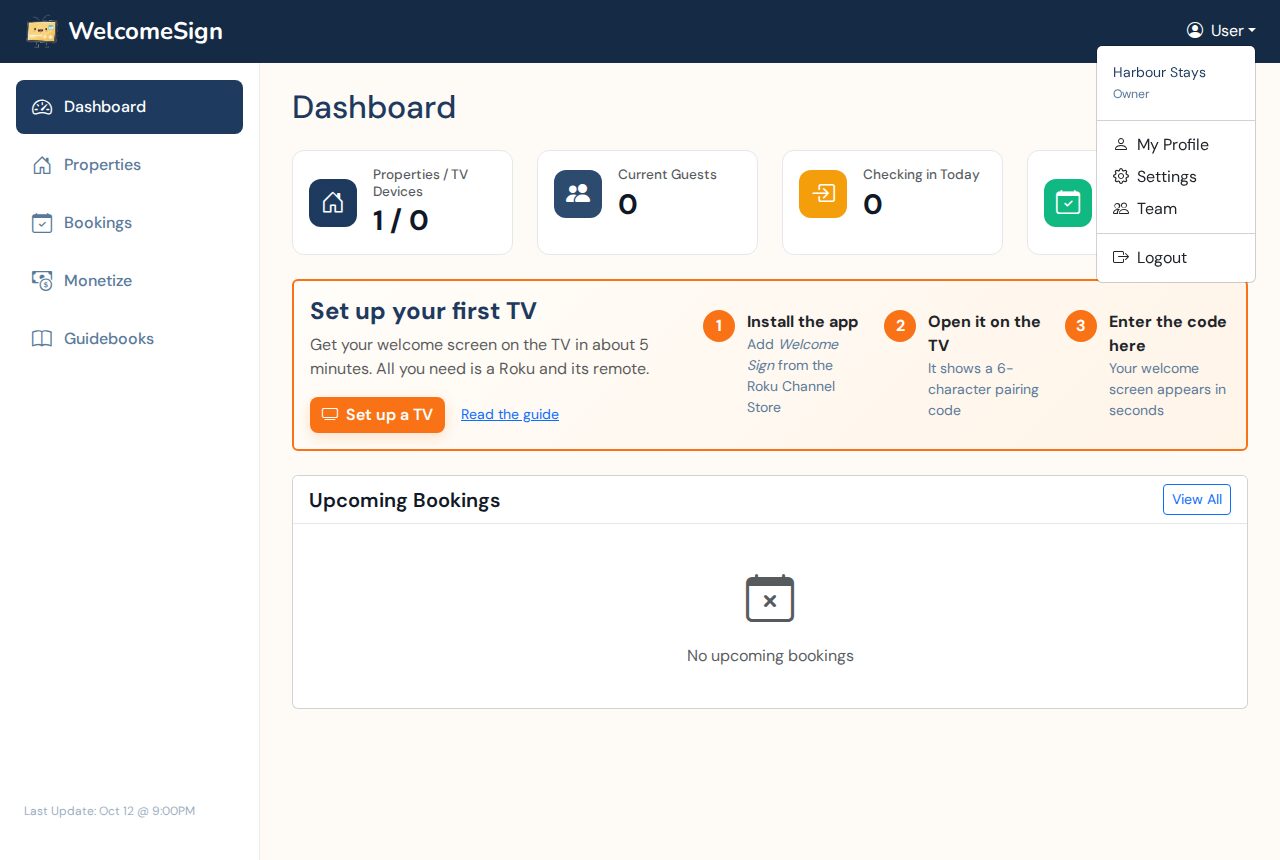Choose Team from the user menu
The width and height of the screenshot is (1280, 860).
pos(1176,209)
